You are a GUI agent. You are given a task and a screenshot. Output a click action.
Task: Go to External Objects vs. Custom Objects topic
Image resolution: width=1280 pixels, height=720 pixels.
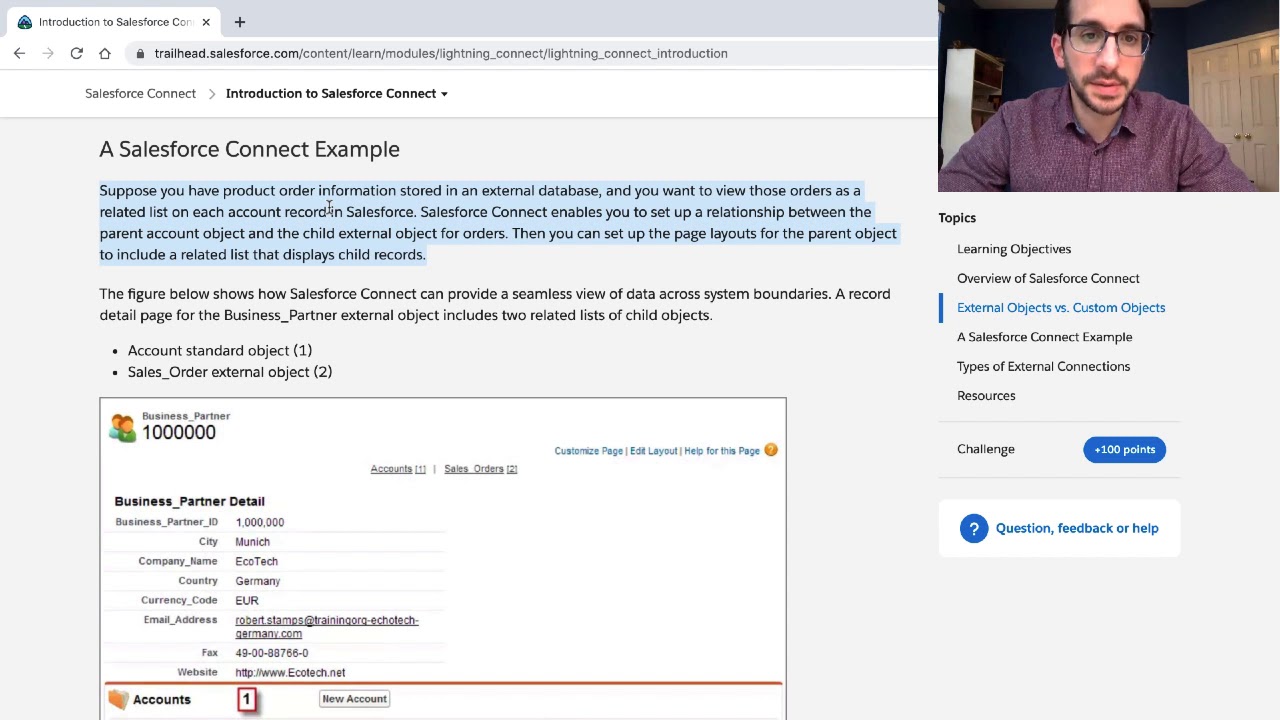[x=1061, y=307]
